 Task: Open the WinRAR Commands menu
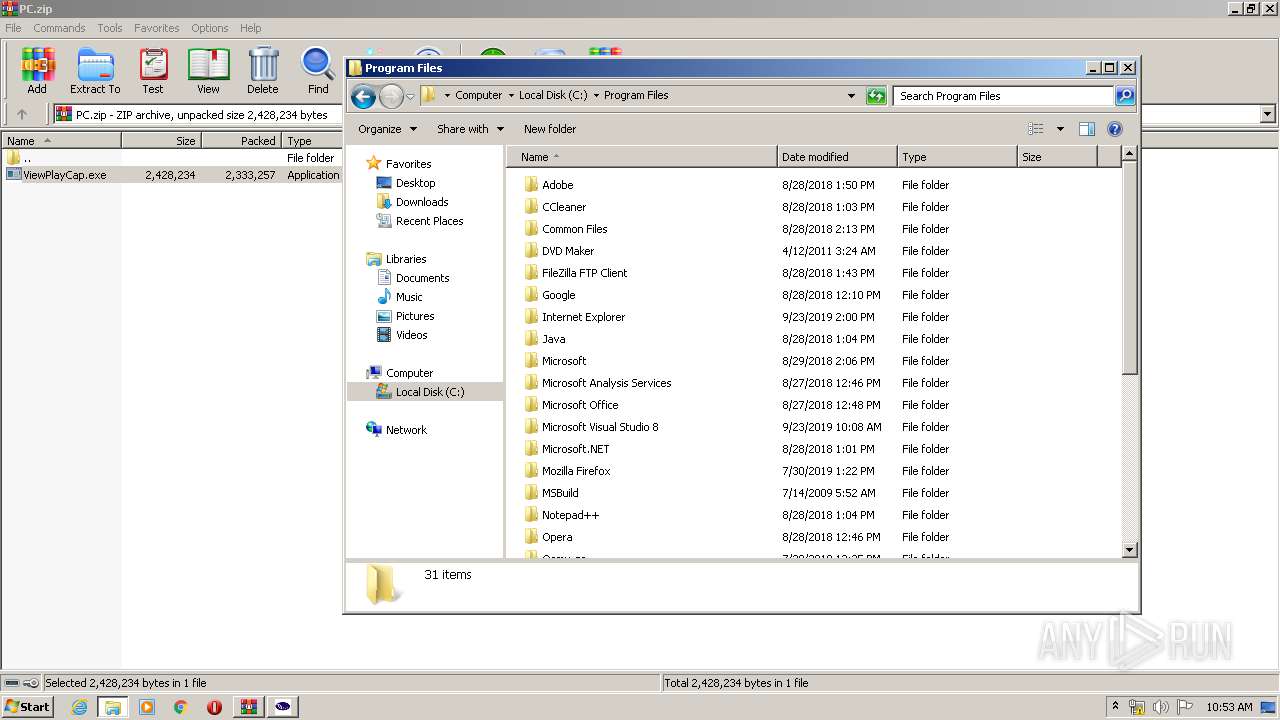click(59, 28)
